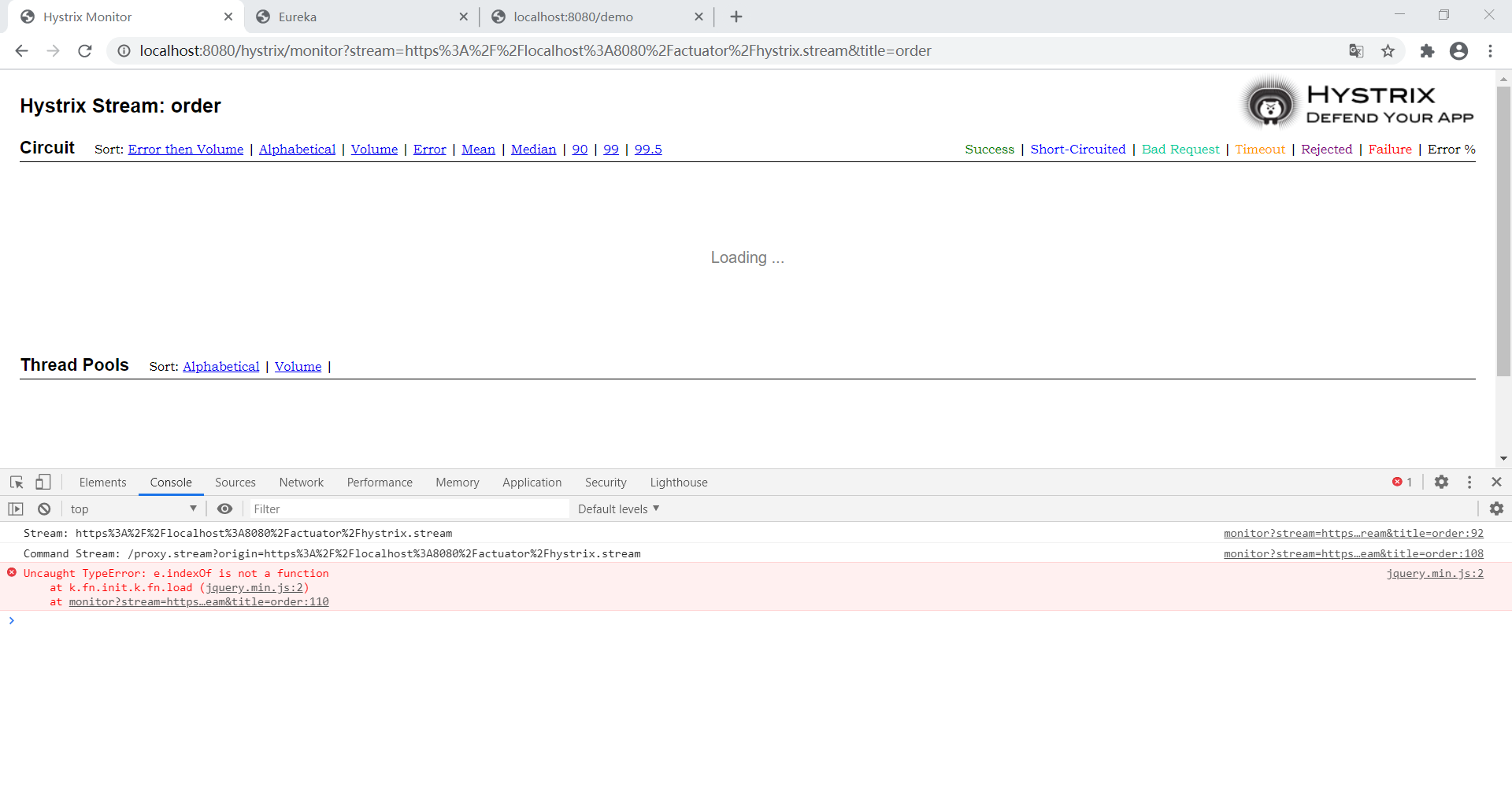This screenshot has width=1512, height=810.
Task: Open source link monitor order:108
Action: point(1354,554)
